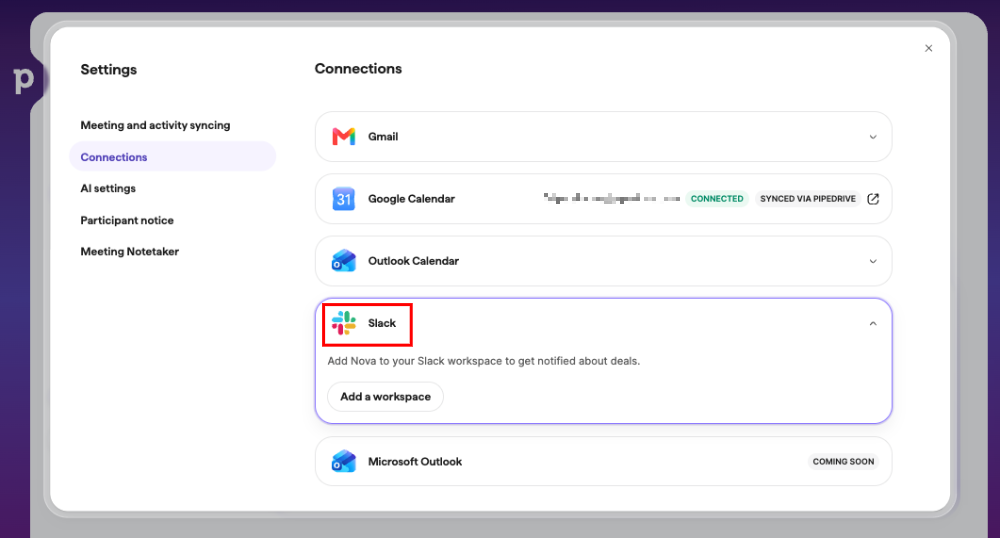This screenshot has height=538, width=1000.
Task: Open Meeting and activity syncing settings
Action: [155, 126]
